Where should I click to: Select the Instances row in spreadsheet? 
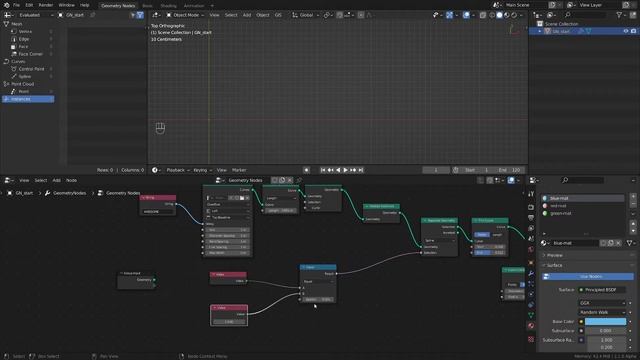[28, 99]
